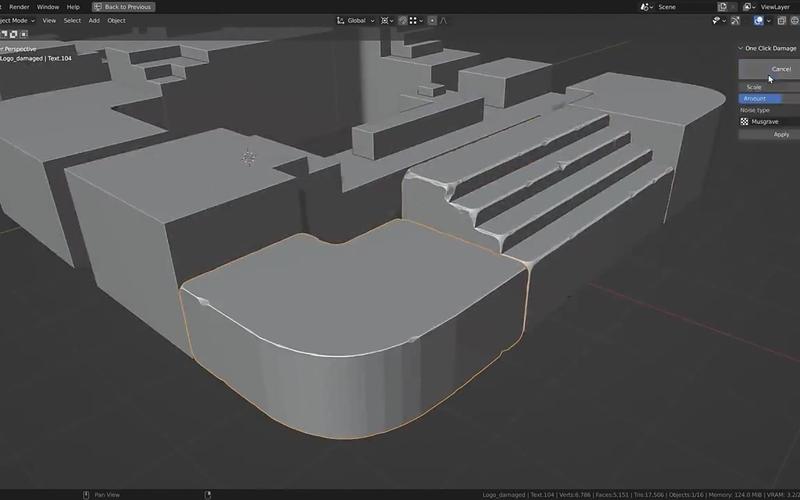Click the Logo_damaged | Text.104 viewport label

(36, 59)
